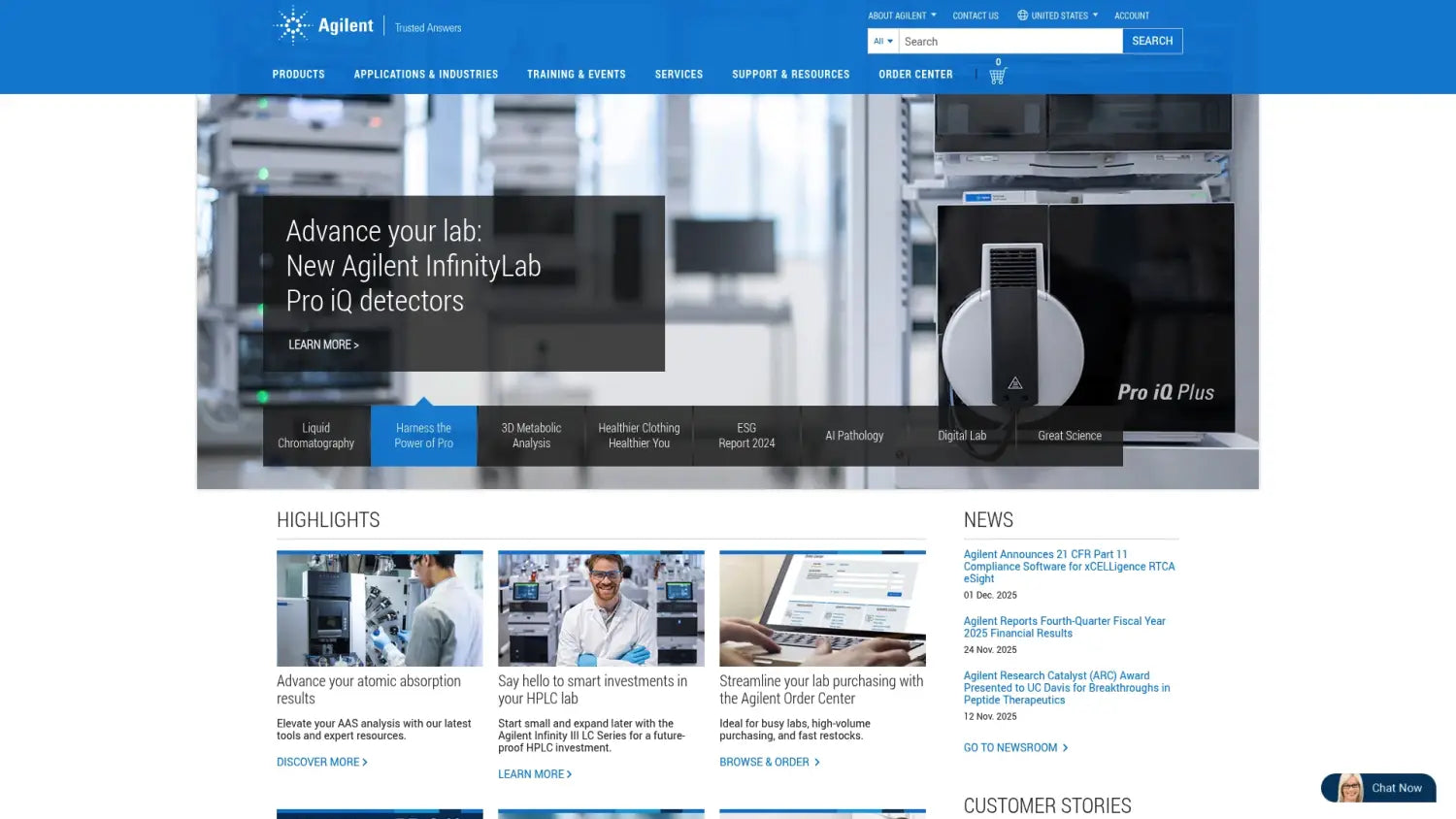Select the Liquid Chromatography carousel tab
The height and width of the screenshot is (819, 1456).
[x=316, y=436]
